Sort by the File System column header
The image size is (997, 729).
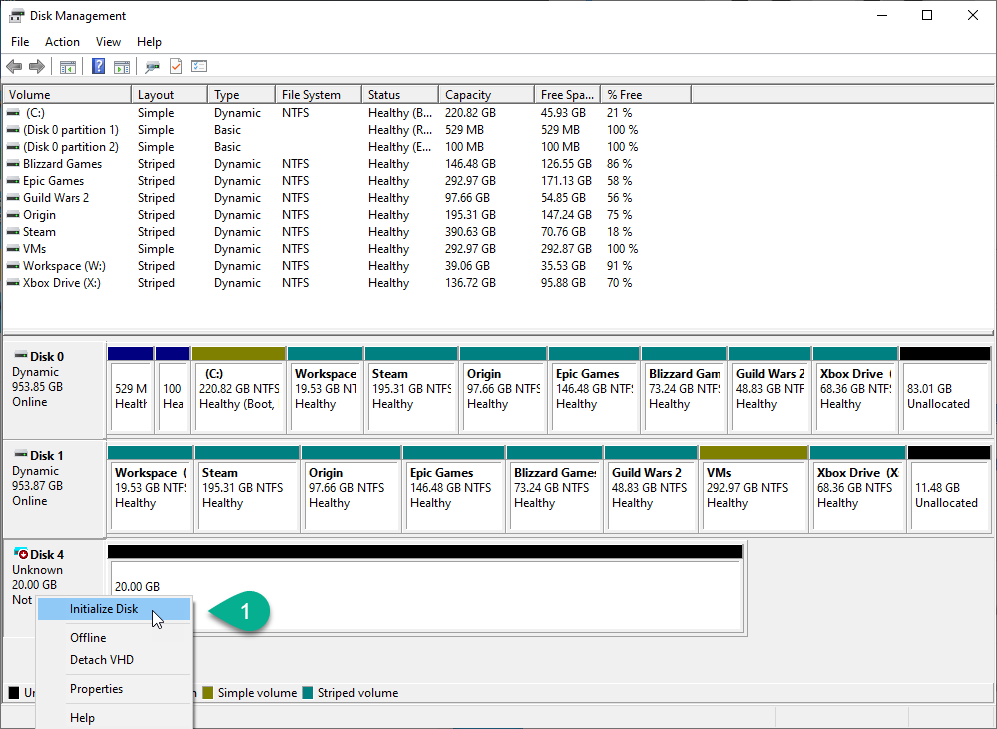(317, 95)
